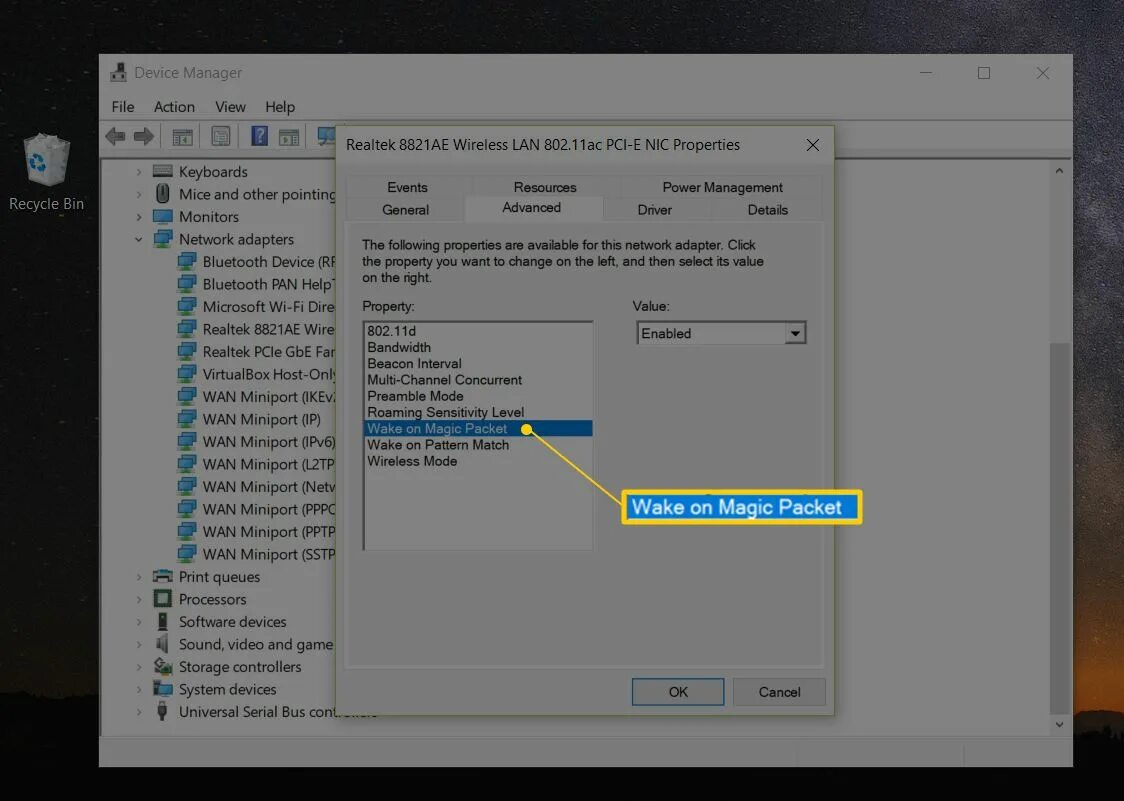Expand the Software devices node chevron

point(138,622)
